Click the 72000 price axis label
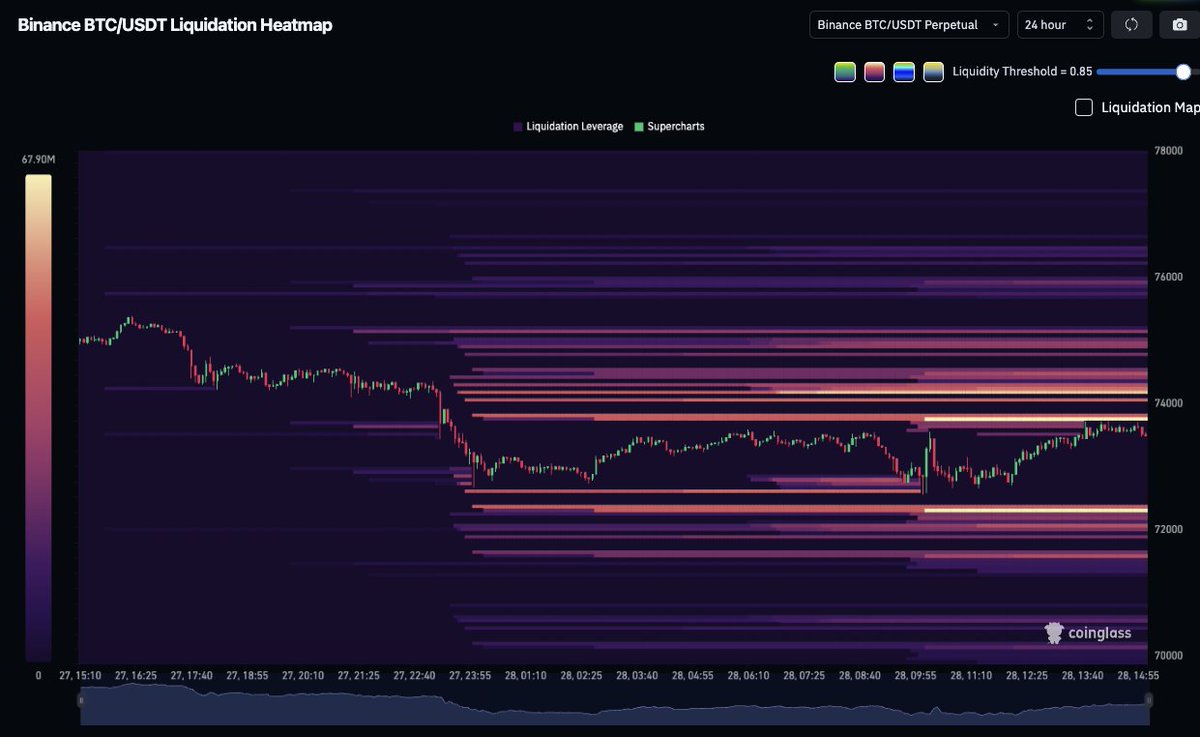This screenshot has width=1200, height=737. [1169, 529]
